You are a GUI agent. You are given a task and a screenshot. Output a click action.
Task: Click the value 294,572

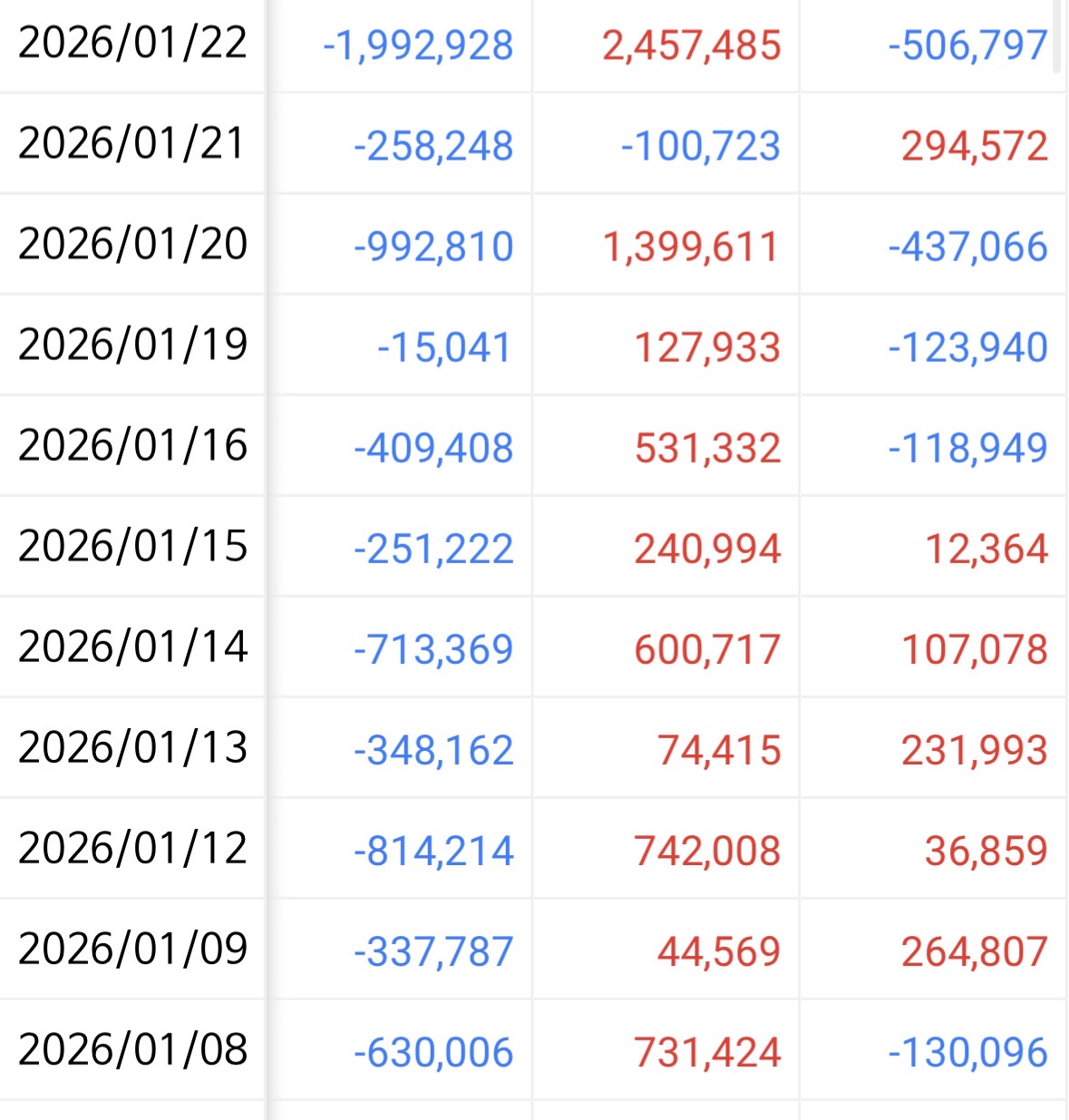point(975,146)
